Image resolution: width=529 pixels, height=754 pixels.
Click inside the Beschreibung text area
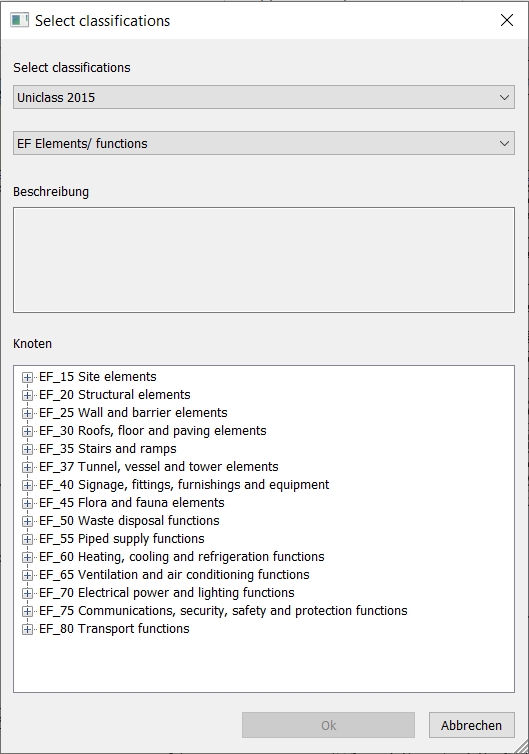pos(264,260)
